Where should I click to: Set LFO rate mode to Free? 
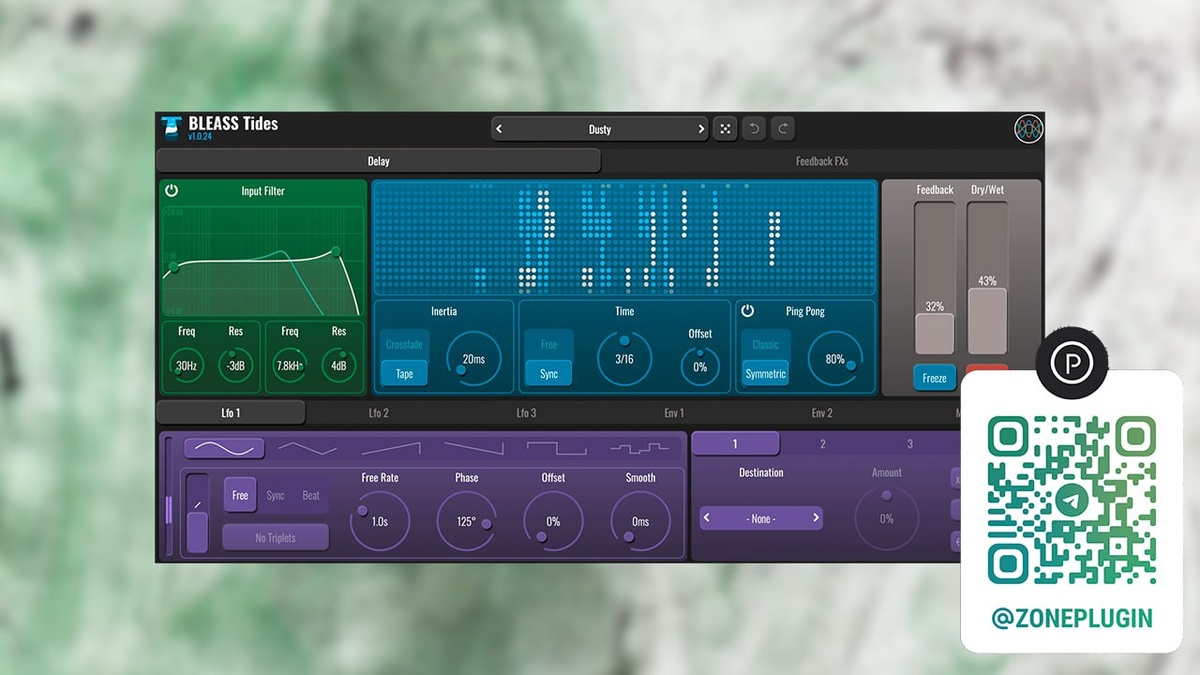click(240, 495)
